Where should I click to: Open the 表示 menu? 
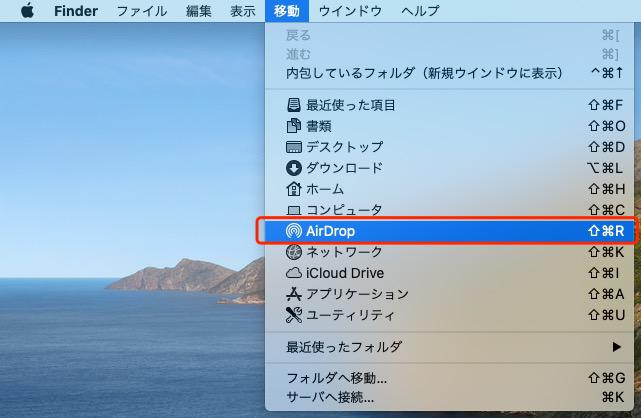[243, 11]
